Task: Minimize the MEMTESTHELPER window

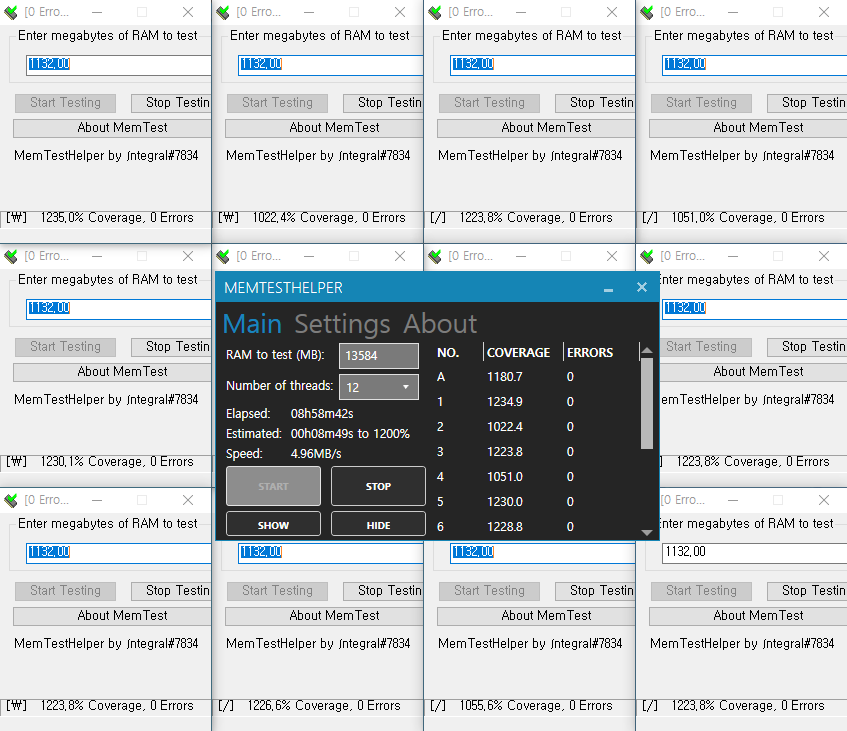Action: tap(608, 288)
